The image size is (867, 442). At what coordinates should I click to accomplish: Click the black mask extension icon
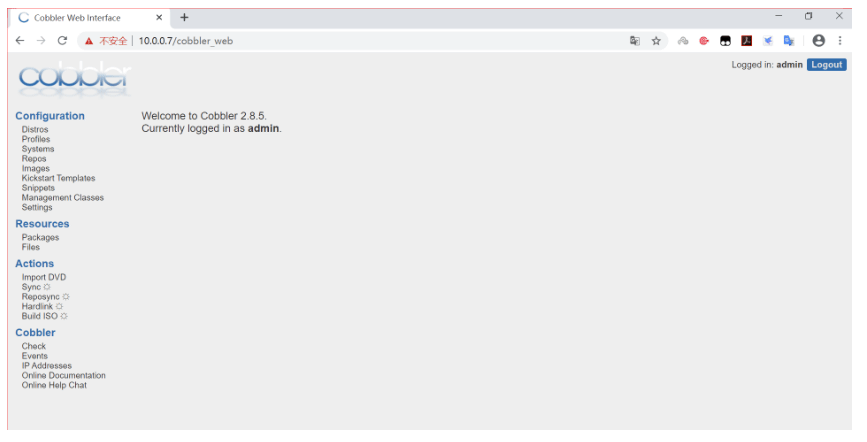click(x=725, y=40)
